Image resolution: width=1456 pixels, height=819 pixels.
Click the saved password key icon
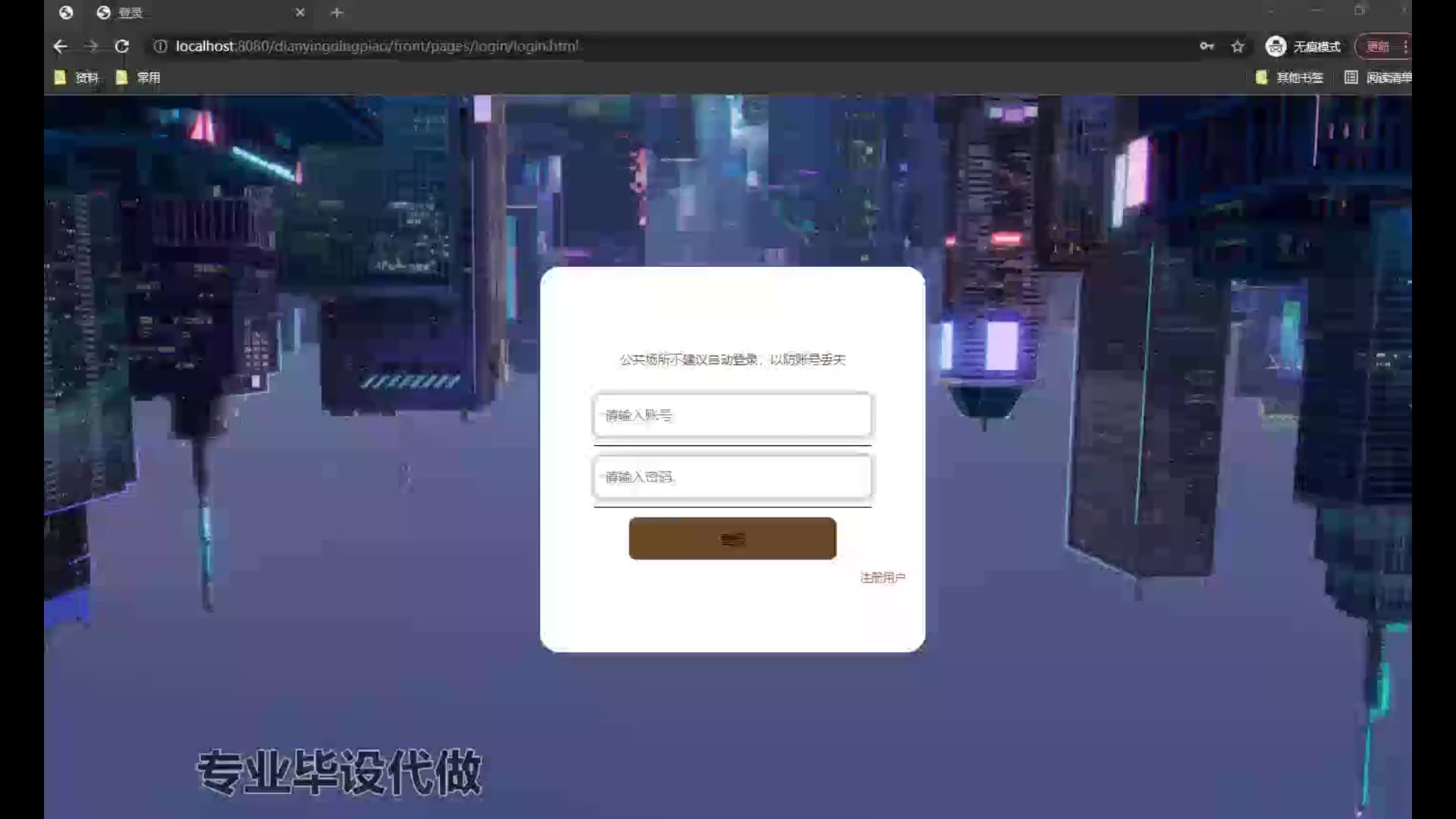(x=1207, y=46)
